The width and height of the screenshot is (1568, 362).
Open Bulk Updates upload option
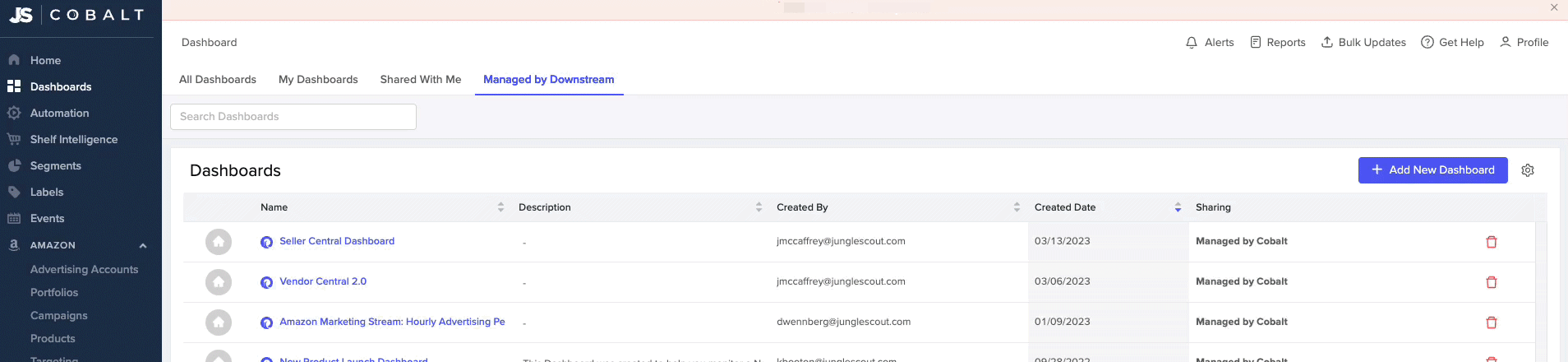[x=1363, y=42]
